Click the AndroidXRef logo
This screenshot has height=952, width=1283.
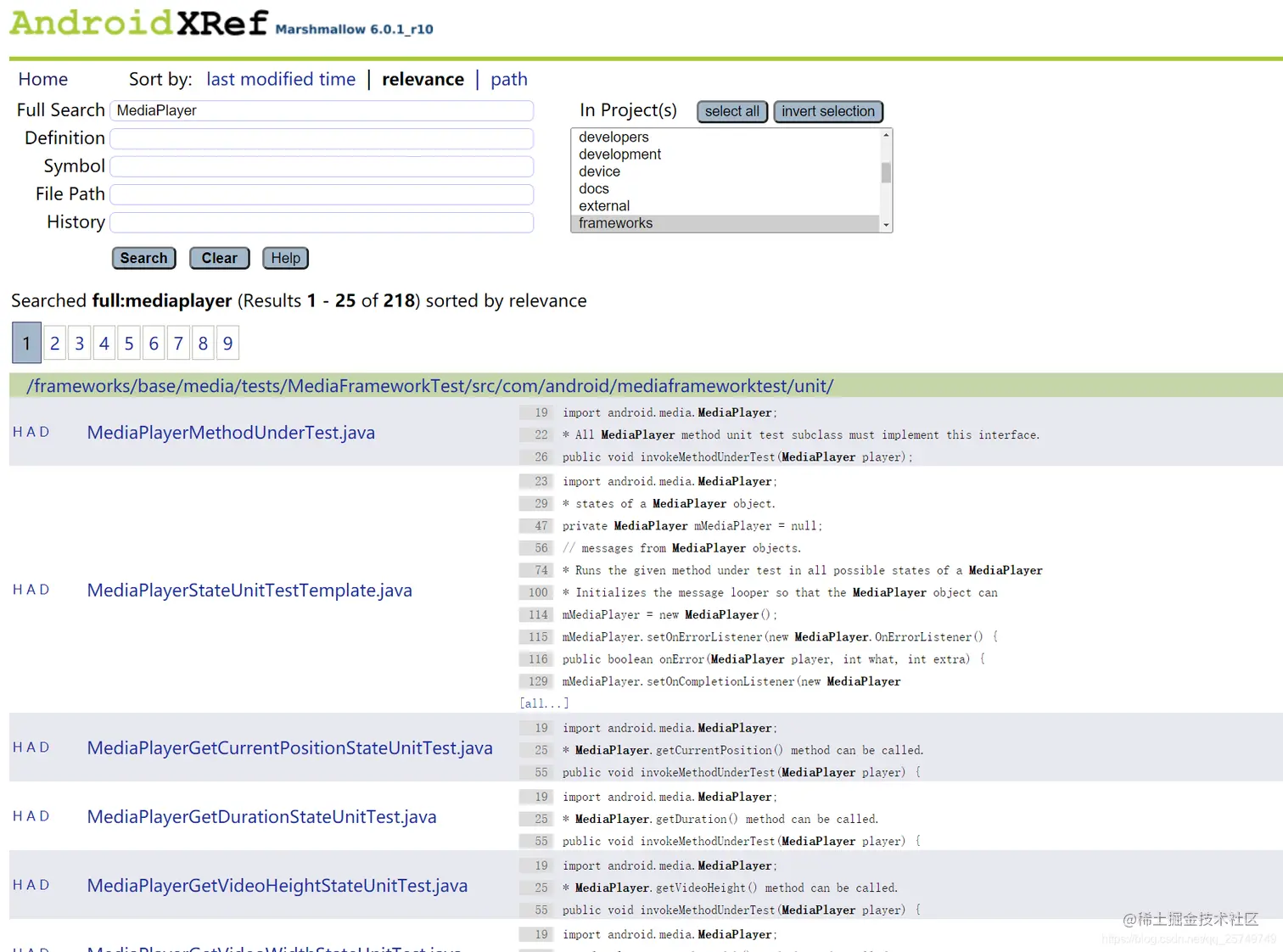(x=140, y=23)
